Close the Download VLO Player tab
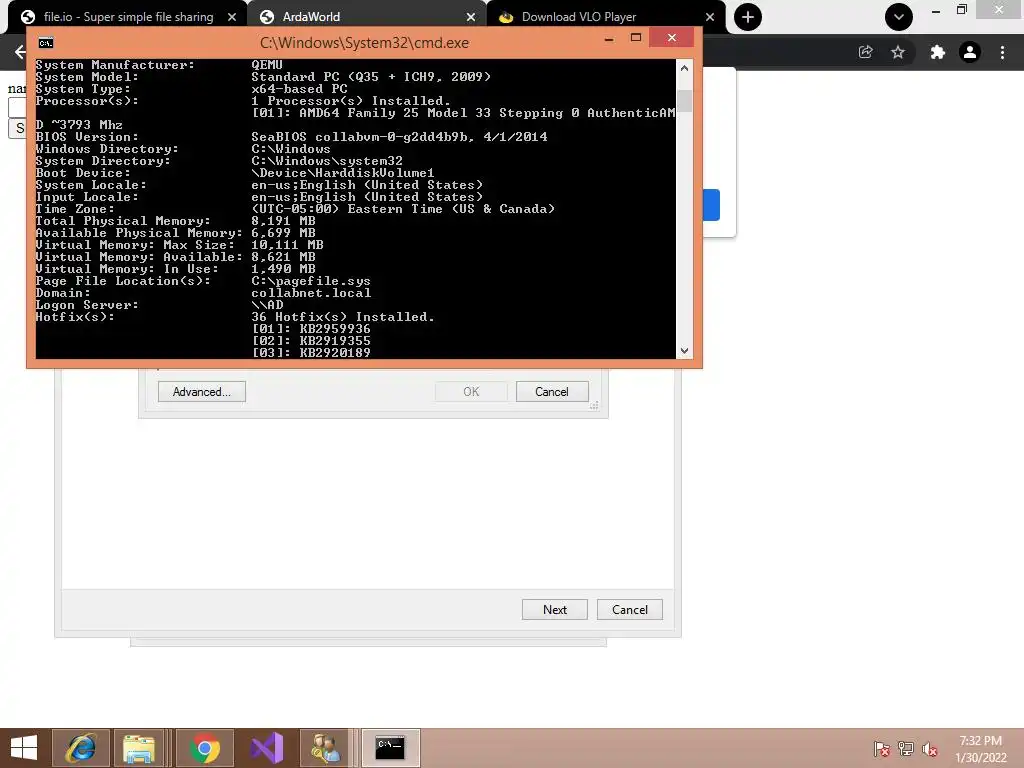The height and width of the screenshot is (768, 1024). click(x=710, y=17)
